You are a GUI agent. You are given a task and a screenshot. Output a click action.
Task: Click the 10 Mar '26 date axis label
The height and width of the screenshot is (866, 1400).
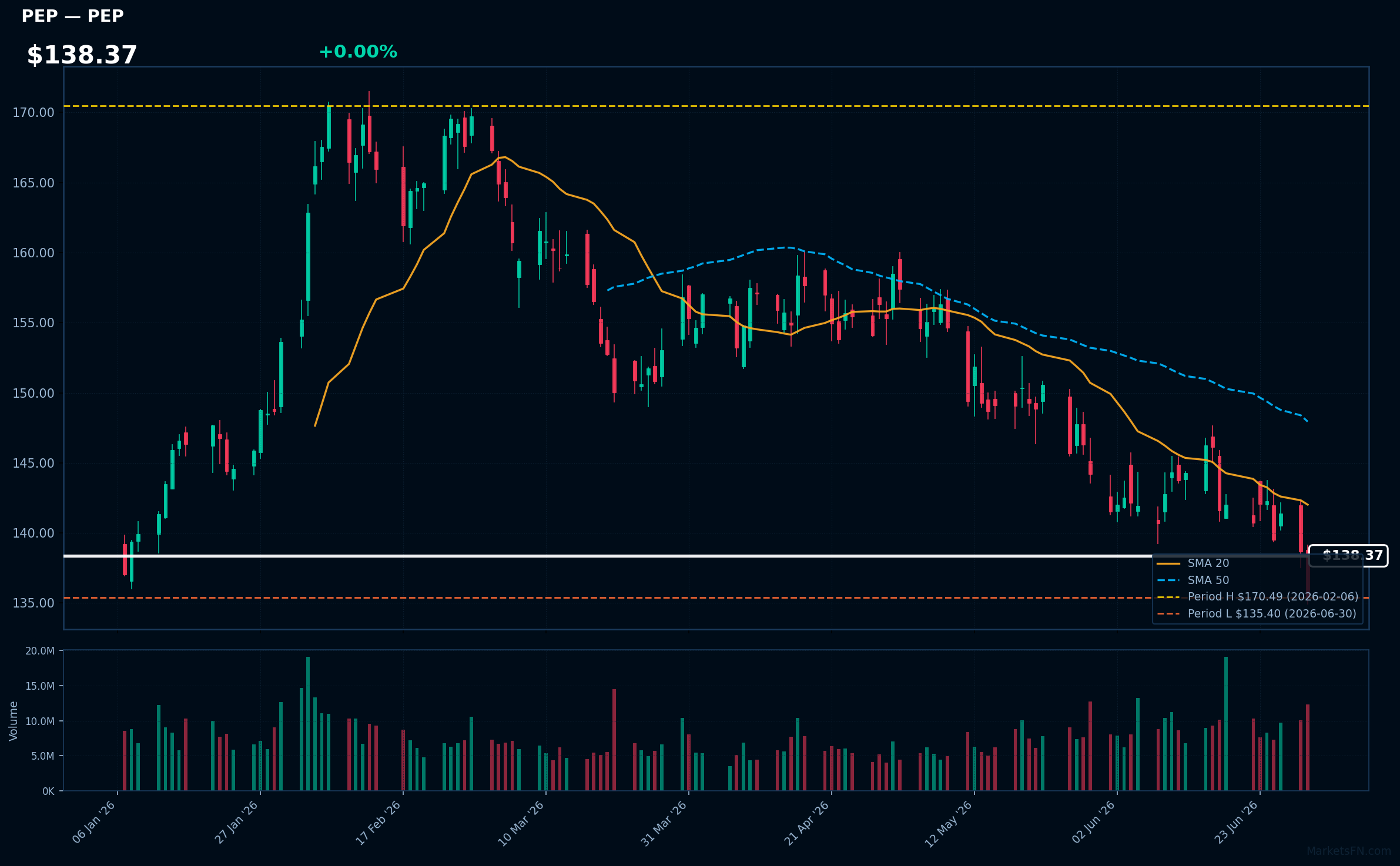pyautogui.click(x=521, y=824)
